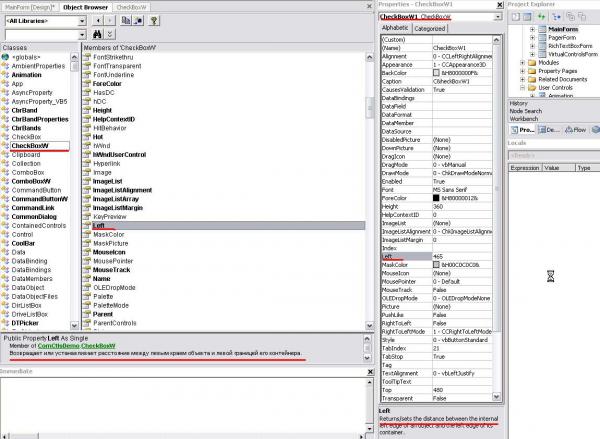Viewport: 600px width, 439px height.
Task: Click the Node Search entry
Action: [x=525, y=111]
